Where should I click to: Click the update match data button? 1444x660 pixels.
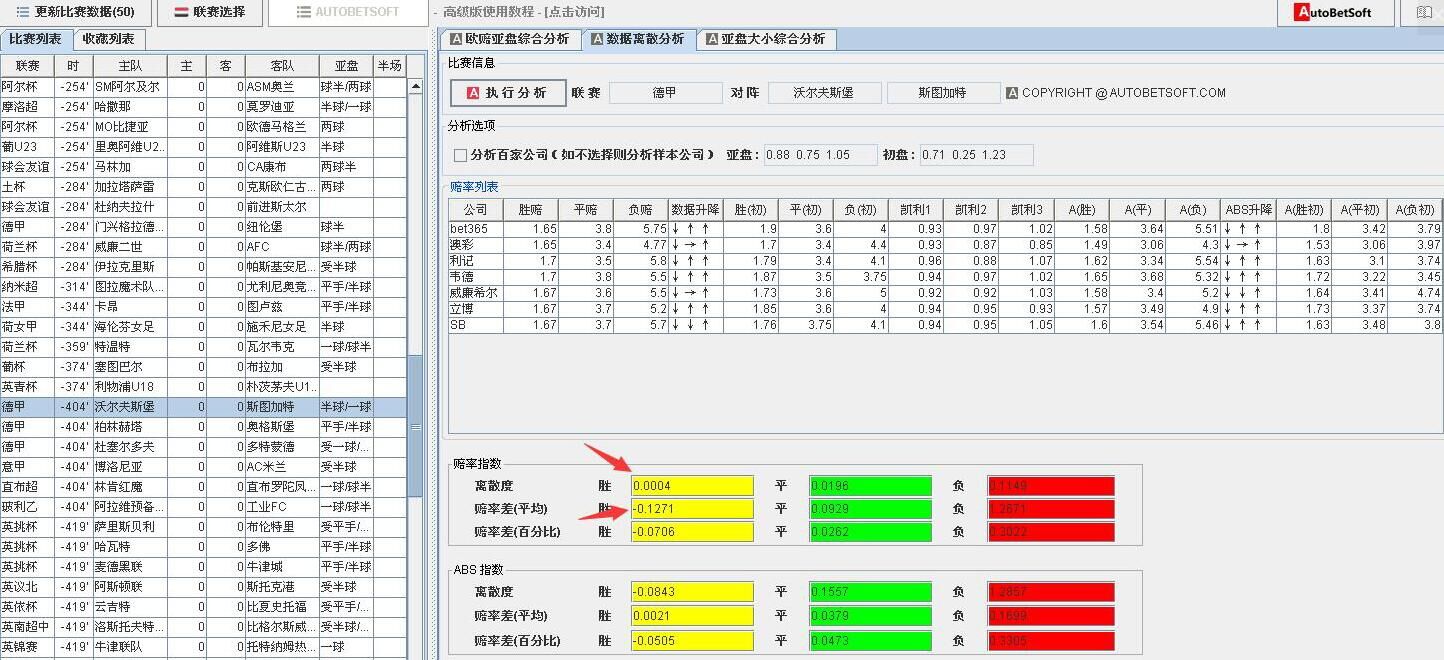76,12
